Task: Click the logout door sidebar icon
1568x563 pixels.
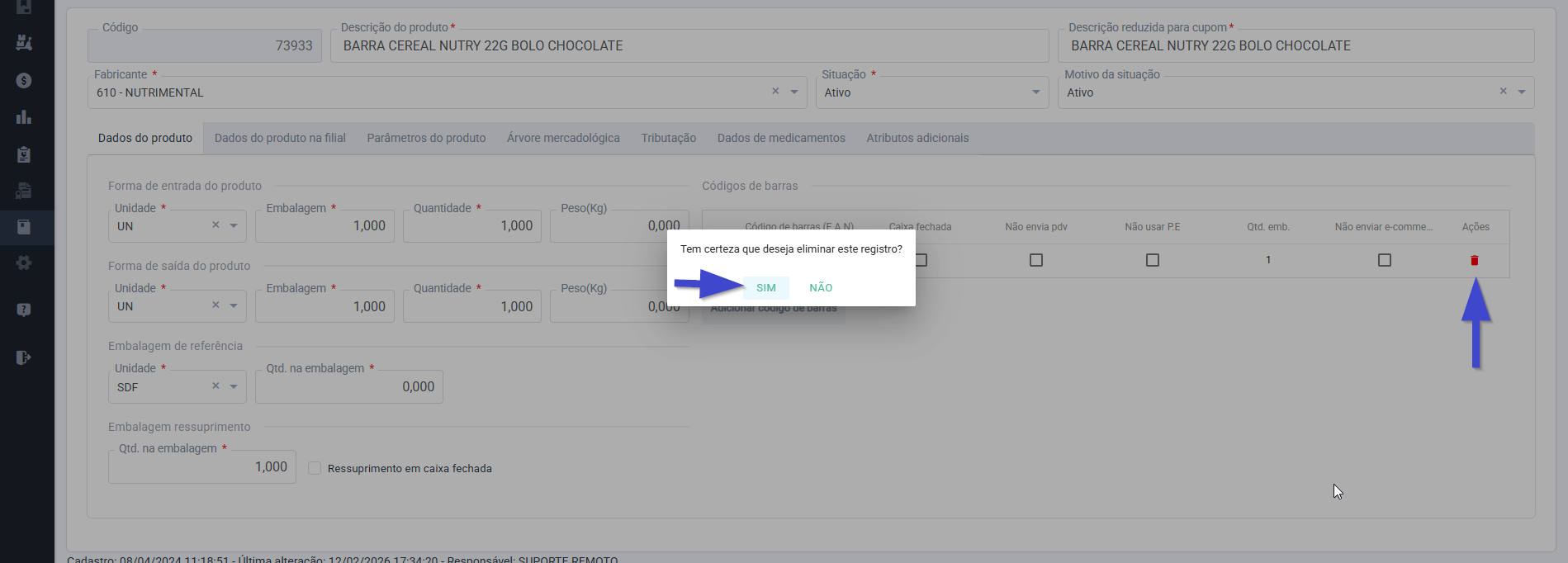Action: pos(24,357)
